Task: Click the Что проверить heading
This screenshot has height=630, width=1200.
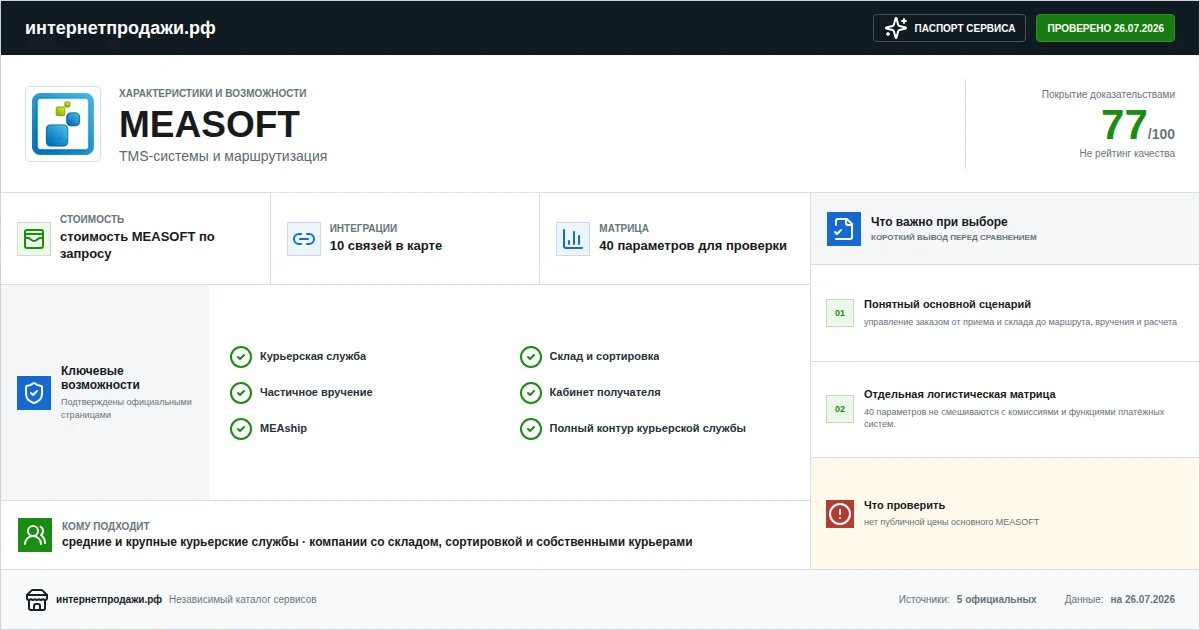Action: click(904, 505)
